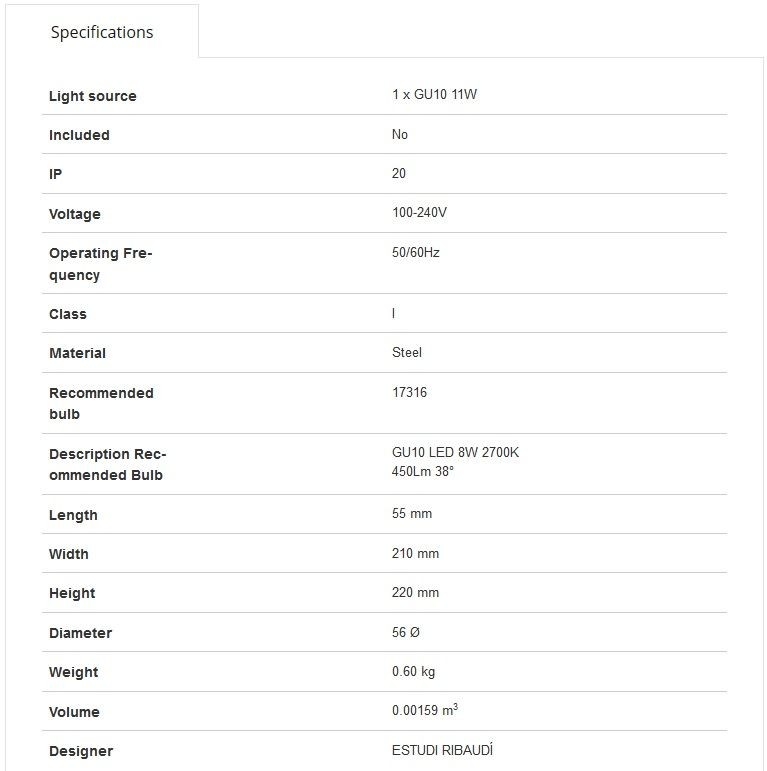Click the Volume value 0.00159 m³
This screenshot has width=767, height=771.
425,710
